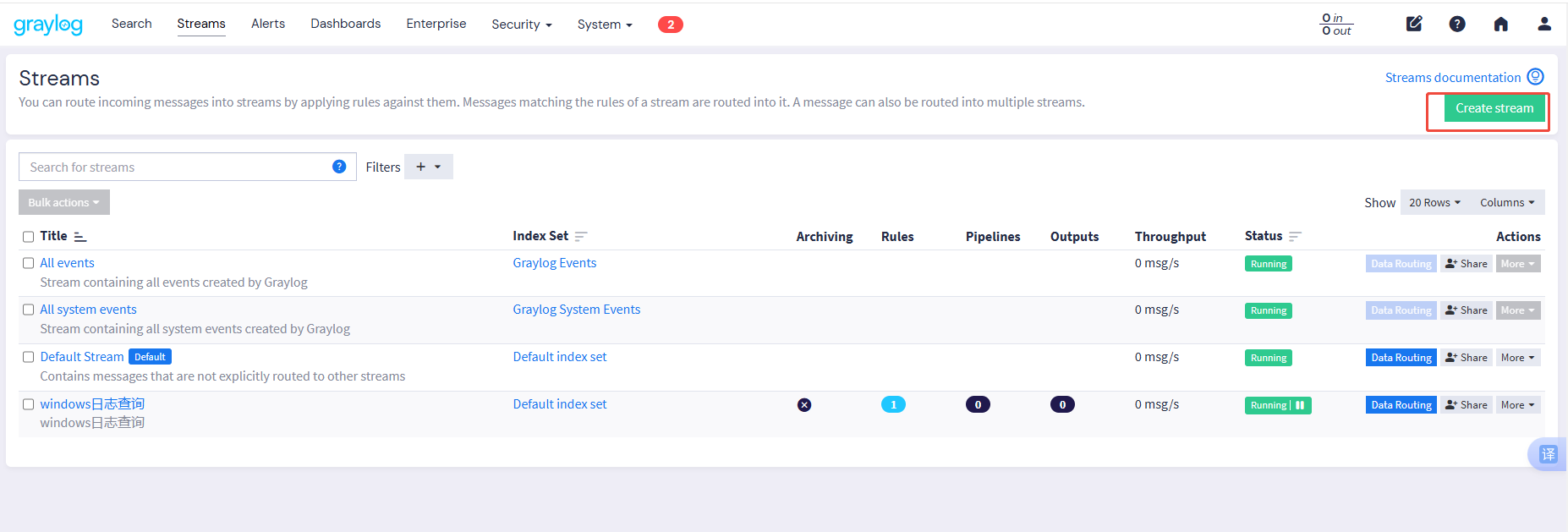Click Running status of All events
Viewport: 1568px width, 532px height.
click(x=1269, y=264)
